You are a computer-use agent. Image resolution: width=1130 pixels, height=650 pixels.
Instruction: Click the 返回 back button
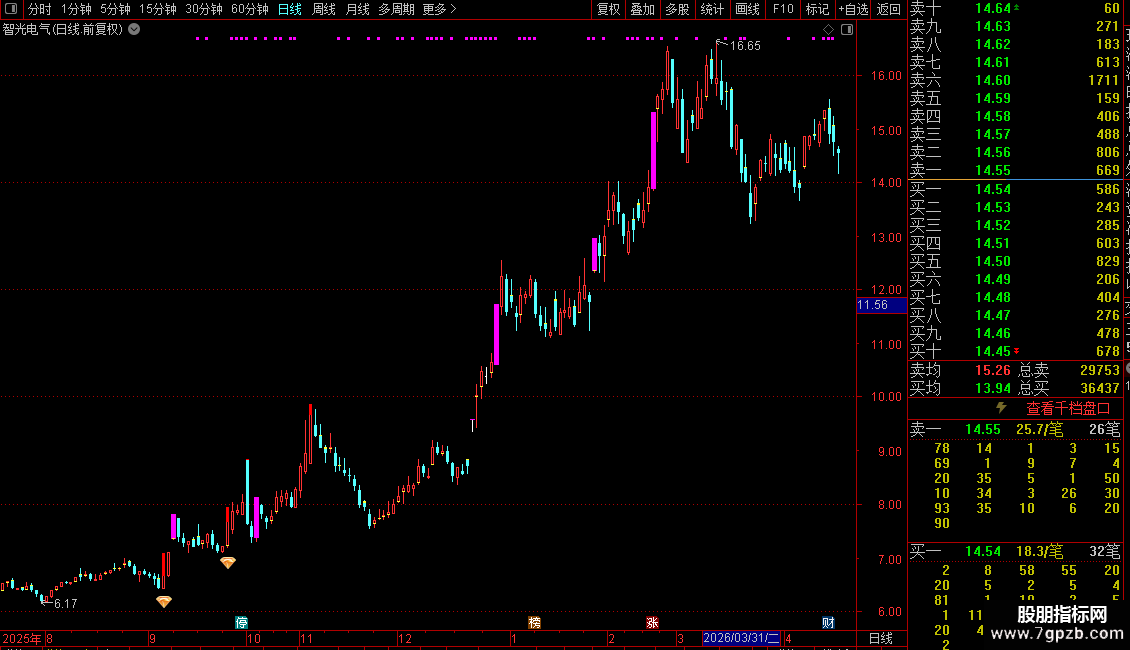(889, 9)
